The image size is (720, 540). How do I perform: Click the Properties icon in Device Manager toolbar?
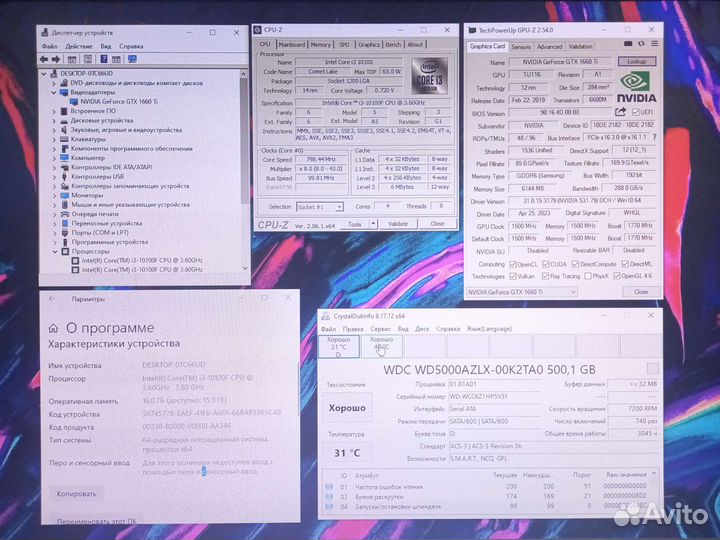pos(88,59)
